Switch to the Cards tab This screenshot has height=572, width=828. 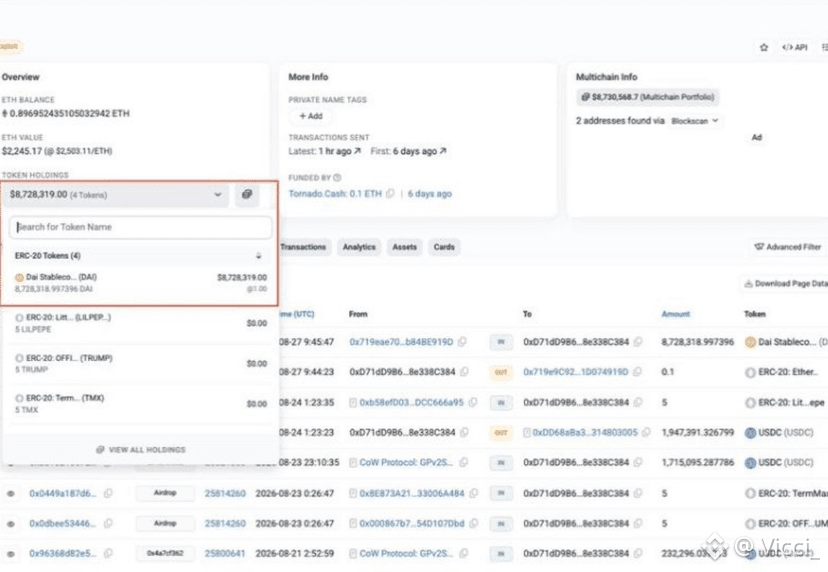tap(444, 247)
